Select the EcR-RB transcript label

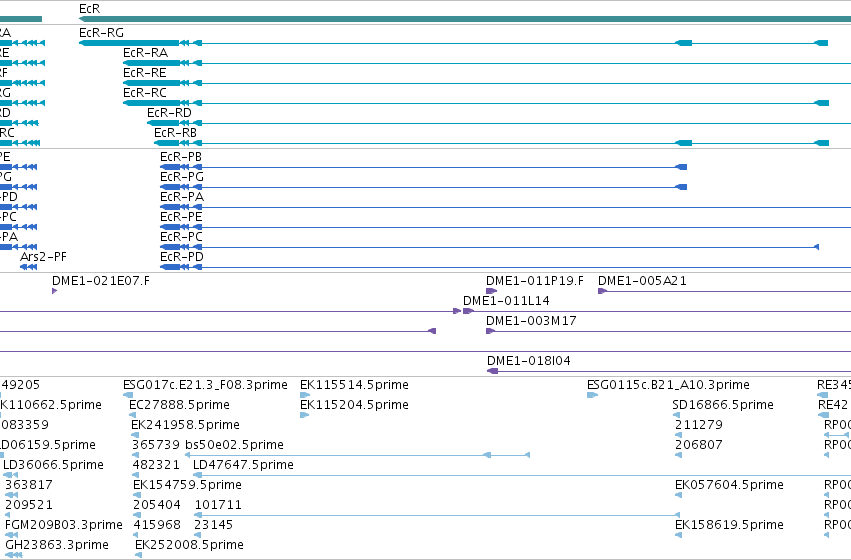coord(175,133)
